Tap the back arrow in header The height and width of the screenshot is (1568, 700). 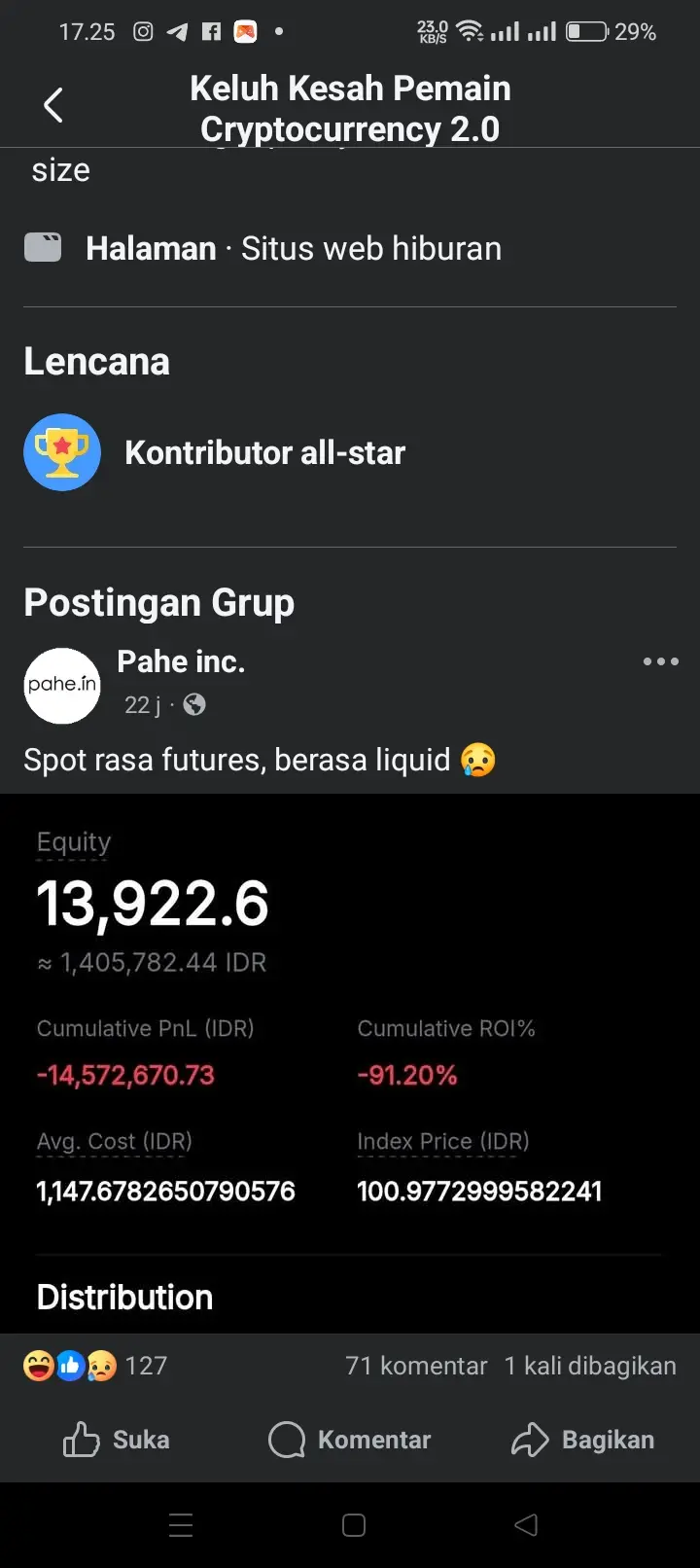(53, 105)
